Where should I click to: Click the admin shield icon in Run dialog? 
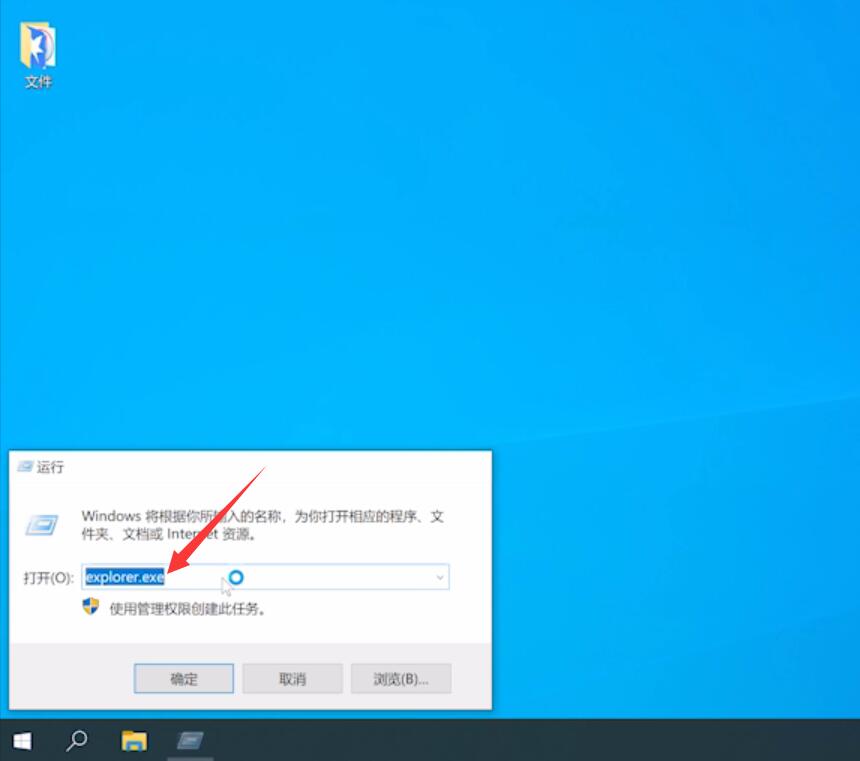pyautogui.click(x=90, y=606)
